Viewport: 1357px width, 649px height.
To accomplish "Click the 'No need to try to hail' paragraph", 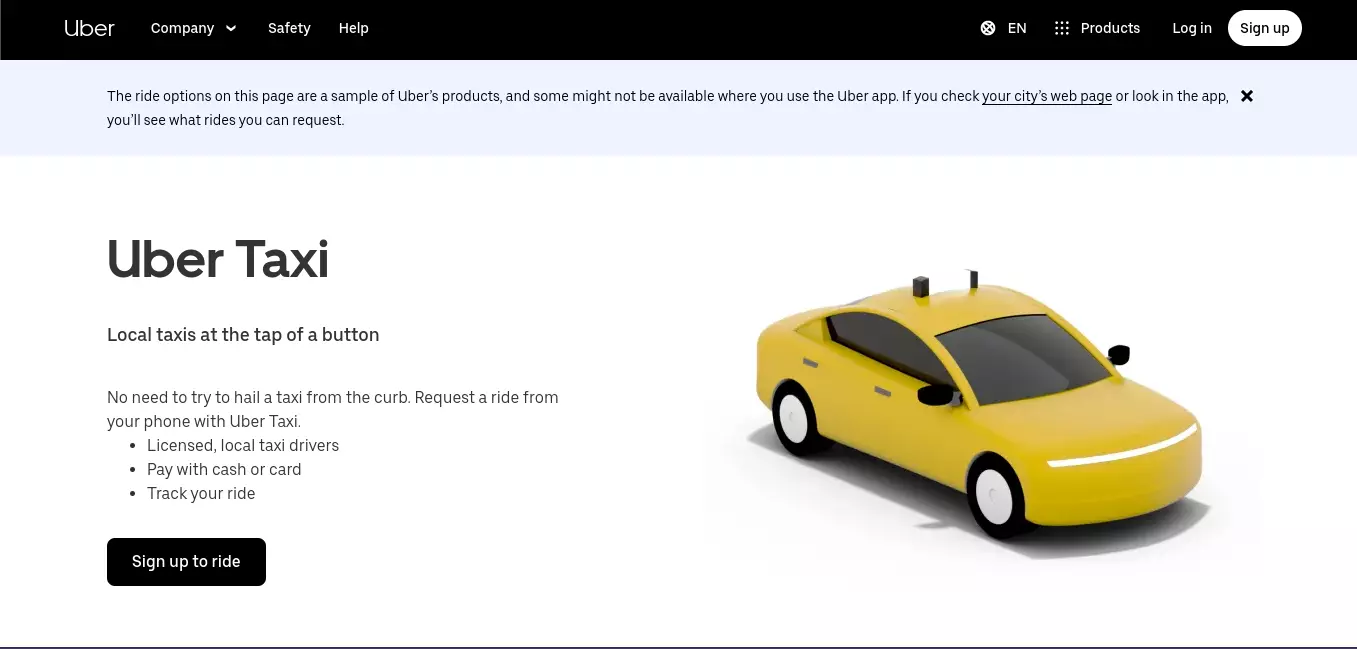I will coord(333,409).
